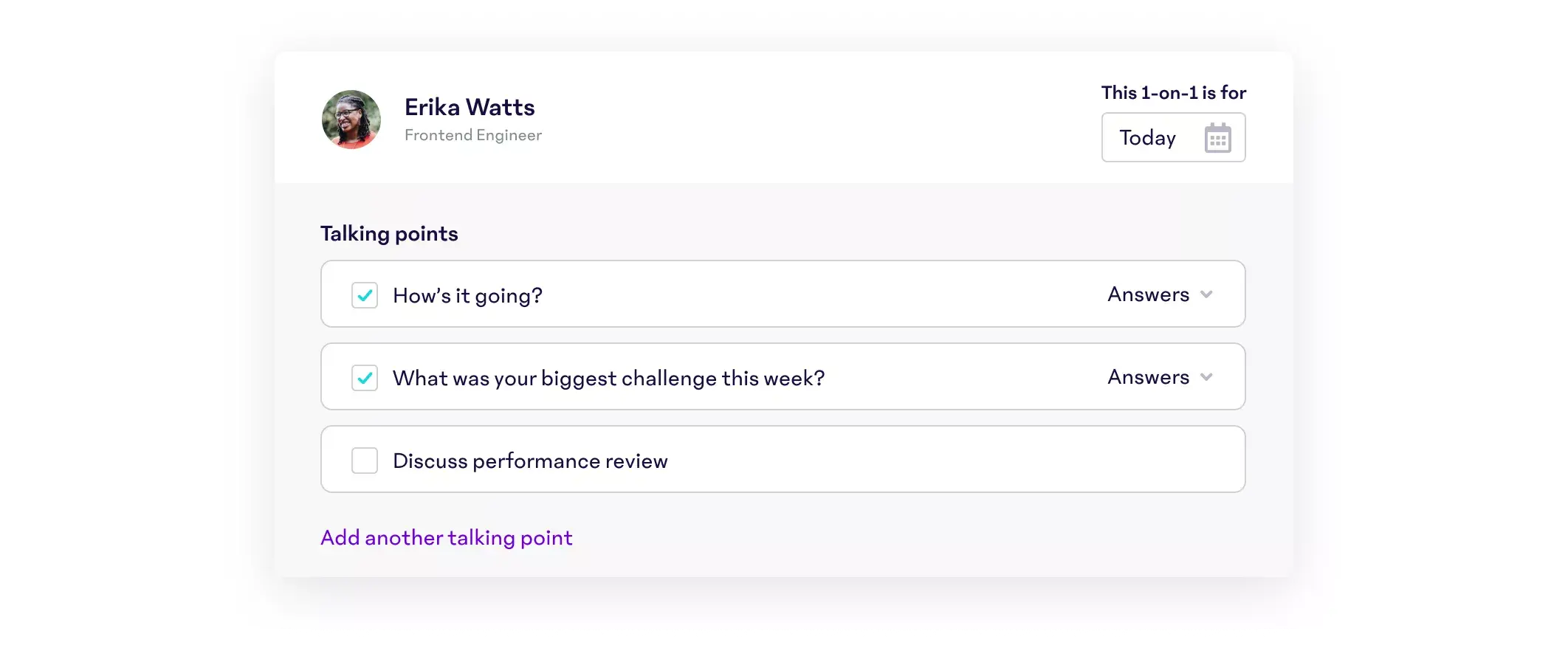Screen dimensions: 1568x648
Task: Select the "How's it going?" question text
Action: point(467,296)
